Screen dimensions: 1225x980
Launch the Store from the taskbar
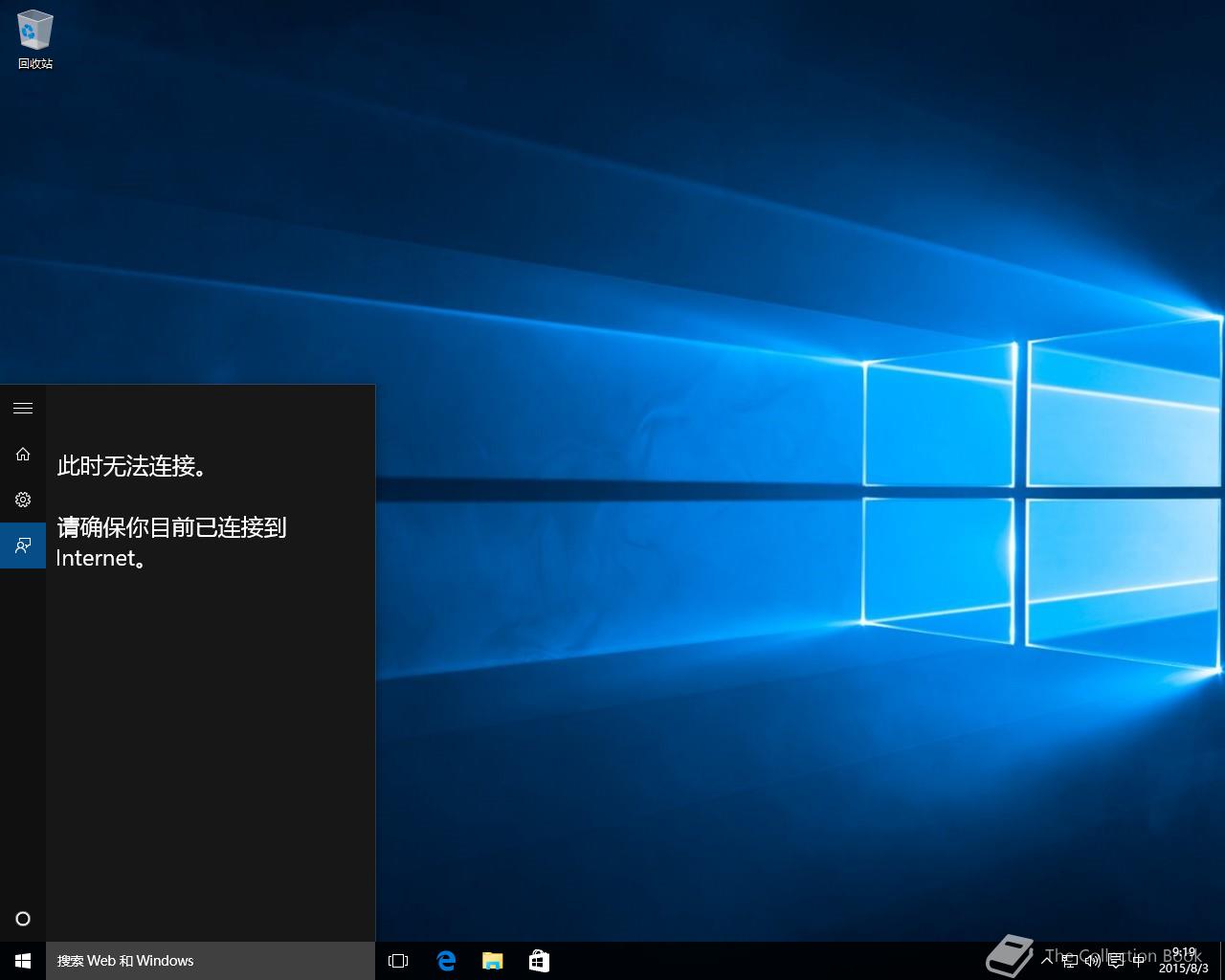(539, 961)
